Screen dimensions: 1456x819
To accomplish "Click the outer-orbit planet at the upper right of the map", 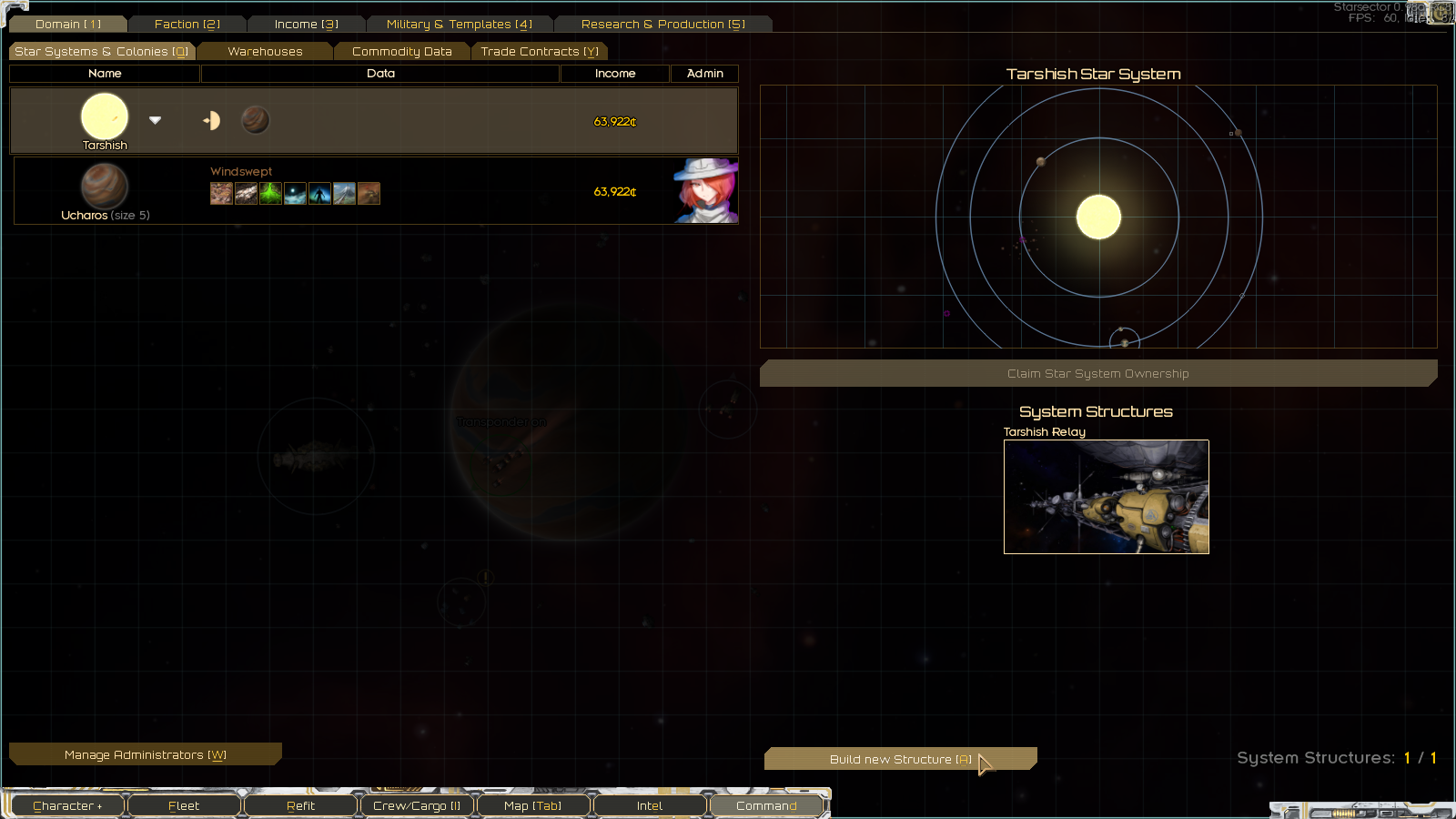I will pos(1238,133).
